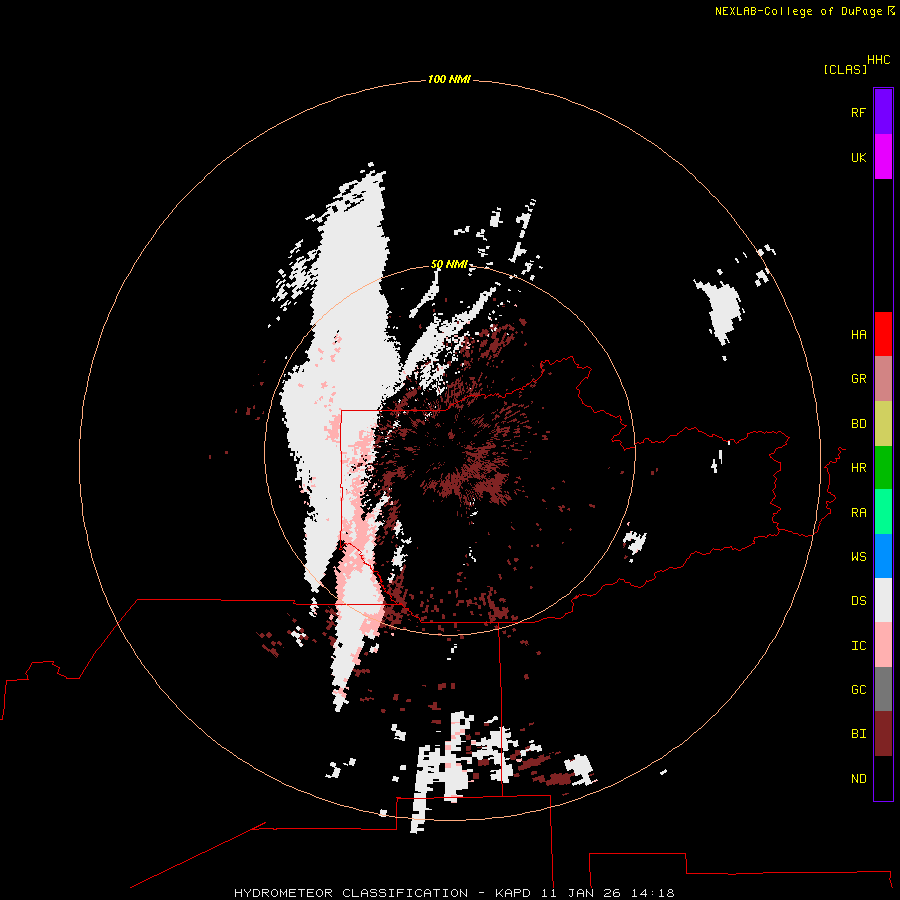Click the HHC product code label
This screenshot has height=900, width=900.
(x=879, y=60)
